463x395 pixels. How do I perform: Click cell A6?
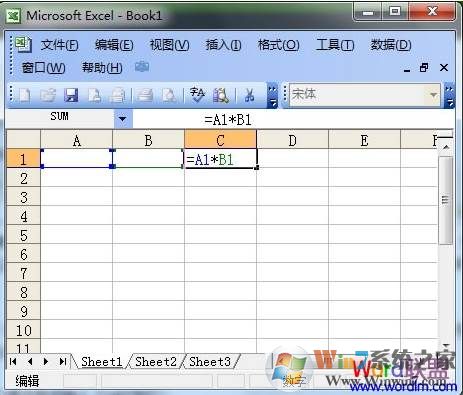(x=77, y=254)
